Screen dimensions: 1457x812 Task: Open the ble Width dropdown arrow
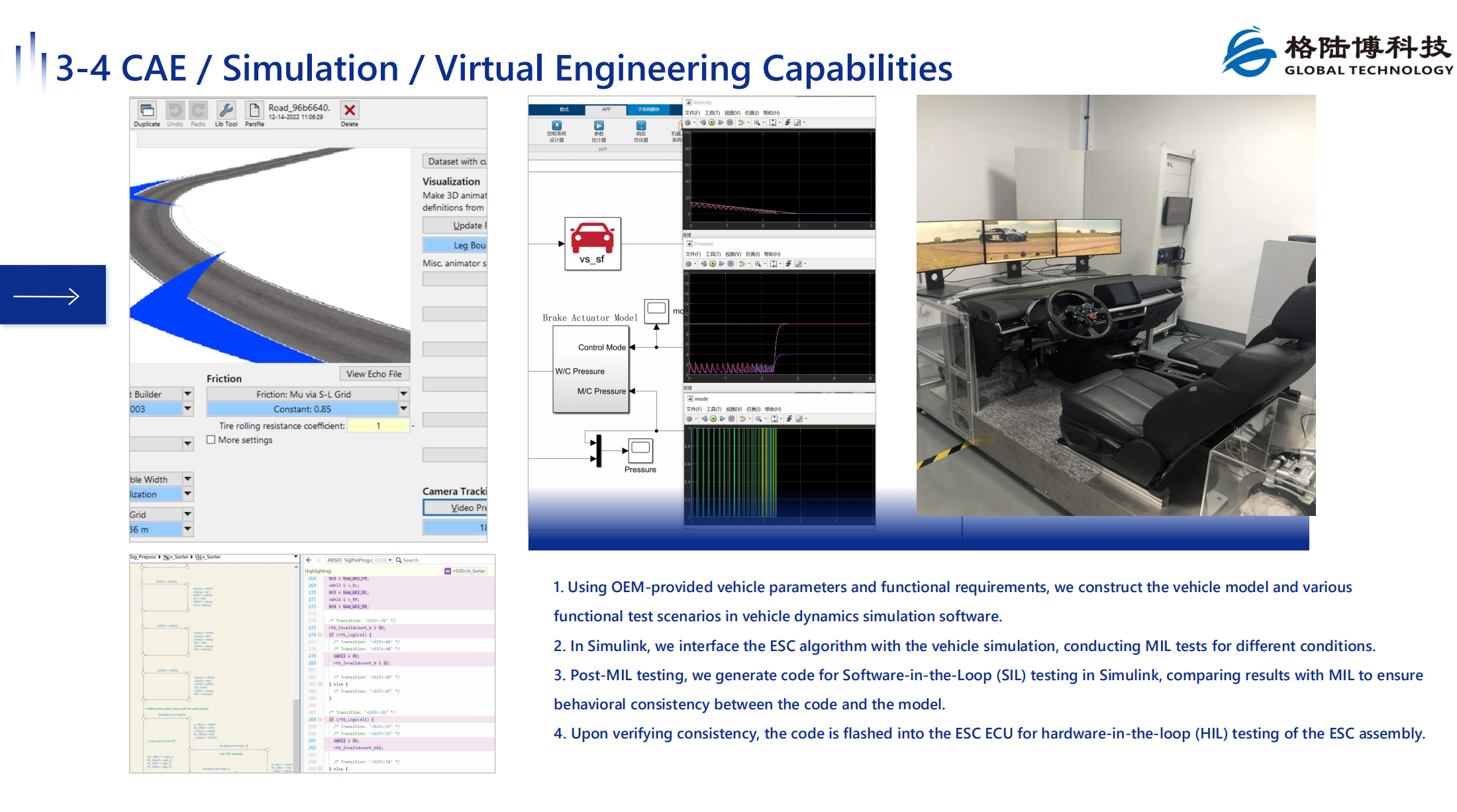pos(187,479)
